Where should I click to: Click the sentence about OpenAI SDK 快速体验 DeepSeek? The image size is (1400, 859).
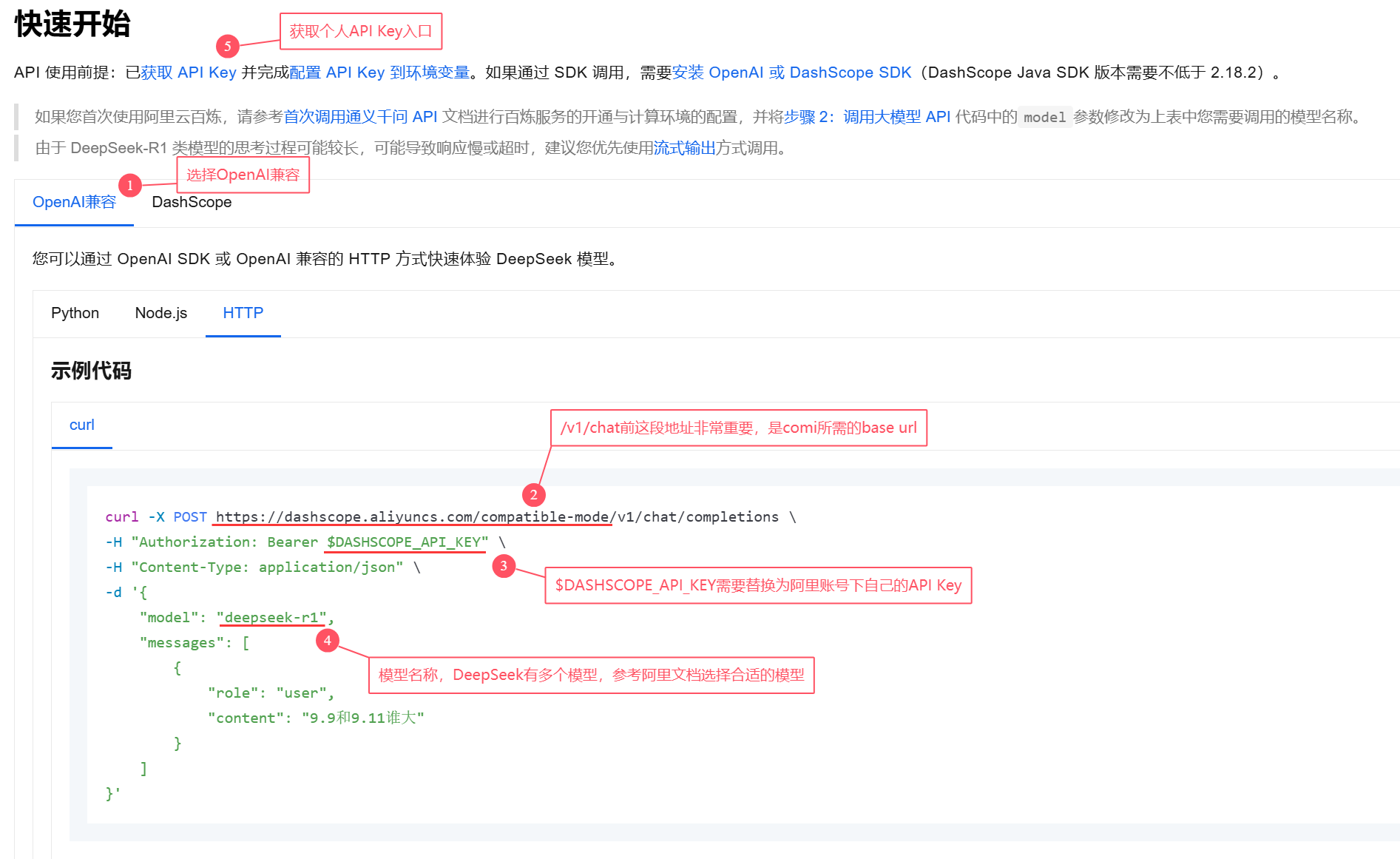pos(325,259)
